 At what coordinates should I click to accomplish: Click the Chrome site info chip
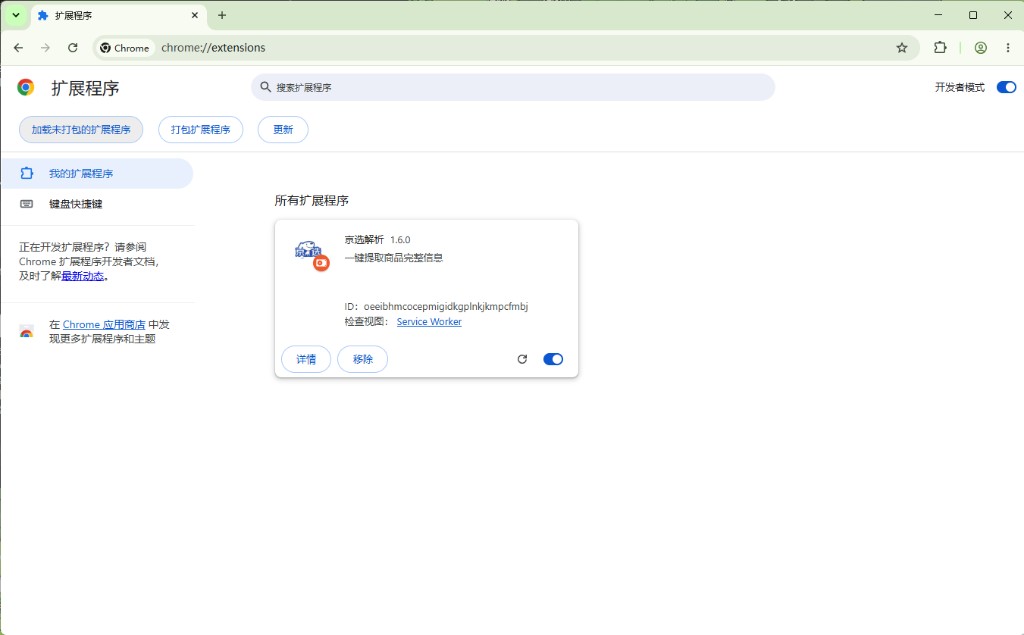coord(125,48)
